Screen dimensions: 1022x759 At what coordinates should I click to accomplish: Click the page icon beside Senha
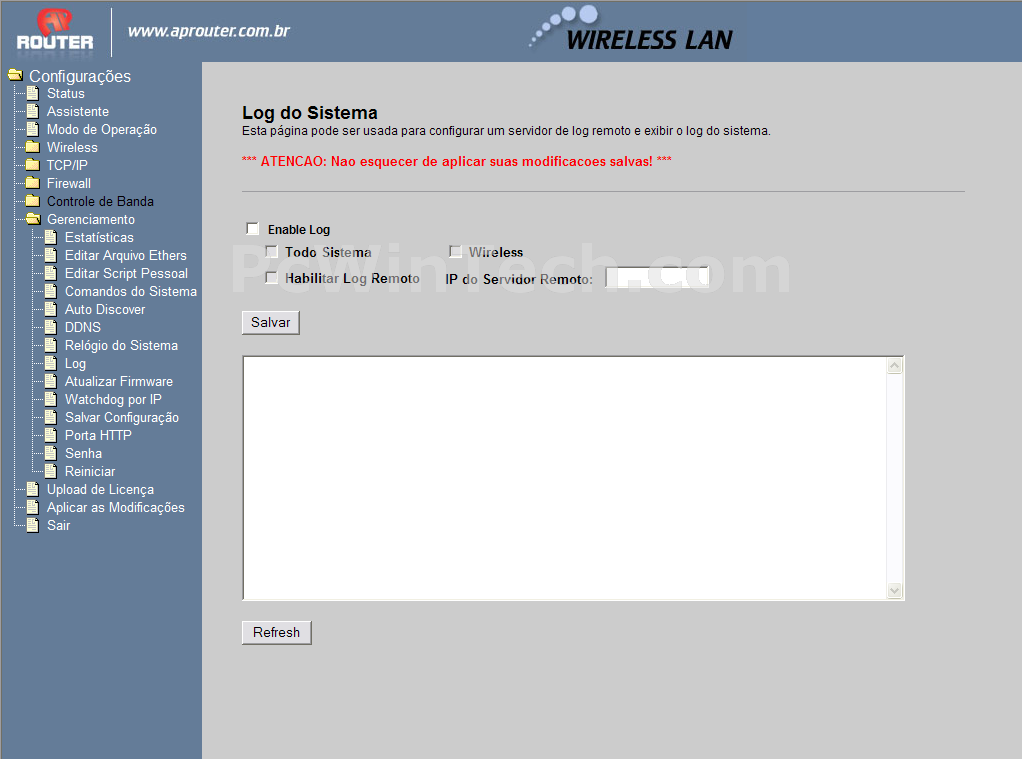[x=51, y=453]
